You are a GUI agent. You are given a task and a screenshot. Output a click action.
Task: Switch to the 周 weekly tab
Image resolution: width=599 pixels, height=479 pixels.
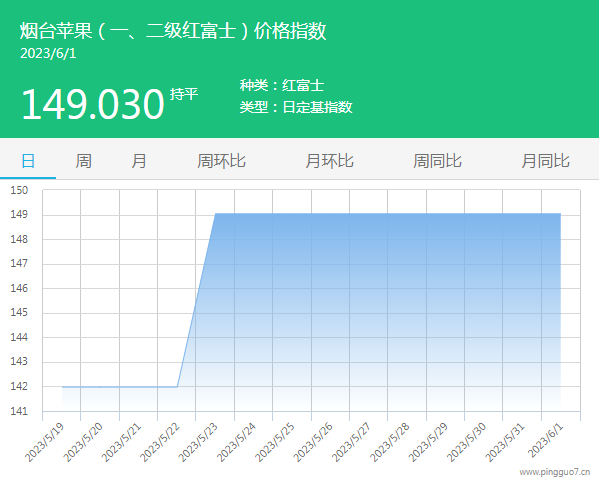coord(83,161)
